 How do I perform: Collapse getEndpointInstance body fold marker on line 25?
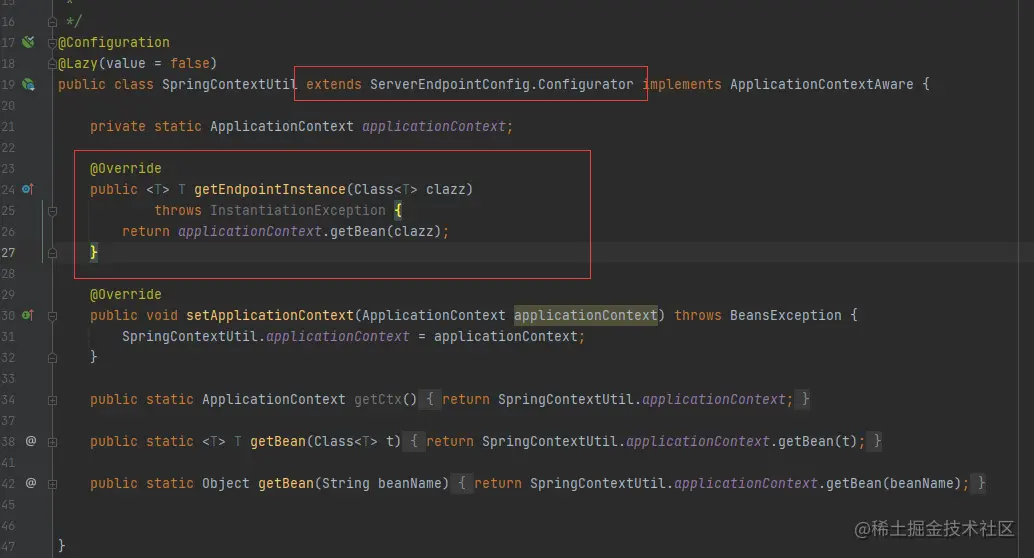click(52, 211)
